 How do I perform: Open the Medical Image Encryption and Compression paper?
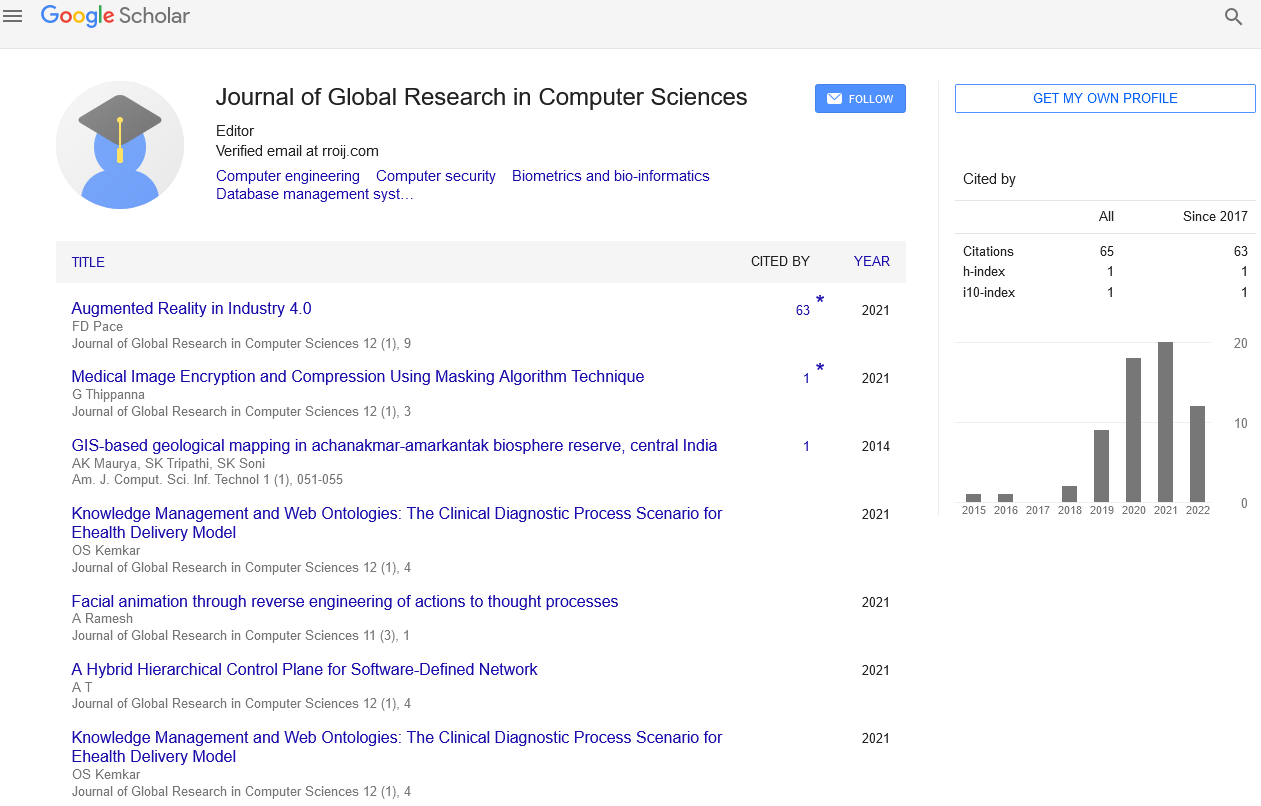coord(358,377)
